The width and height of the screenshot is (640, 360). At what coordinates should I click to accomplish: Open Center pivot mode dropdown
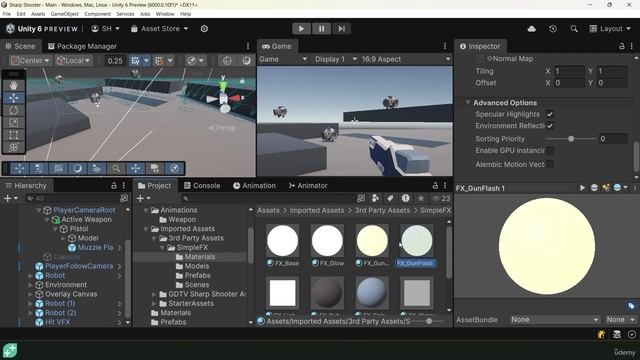pos(30,60)
